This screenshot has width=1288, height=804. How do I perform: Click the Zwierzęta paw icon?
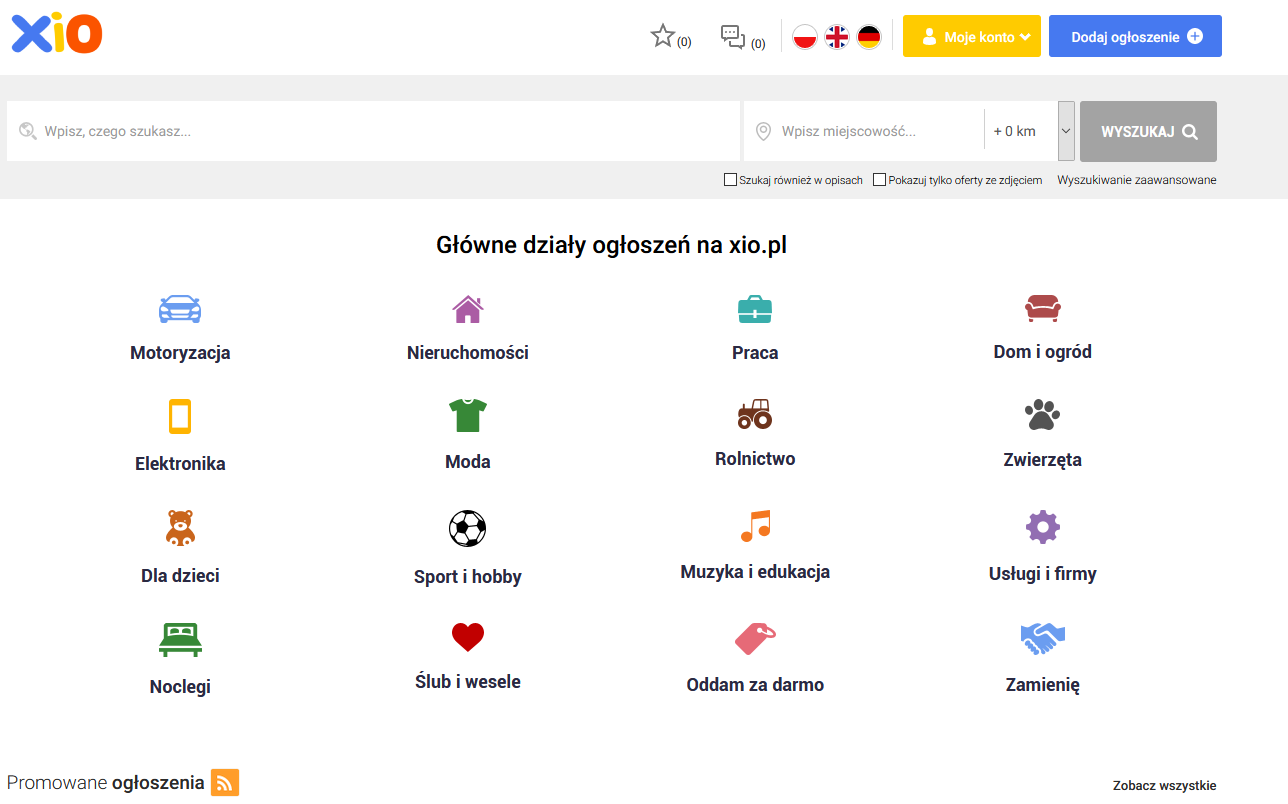tap(1042, 414)
